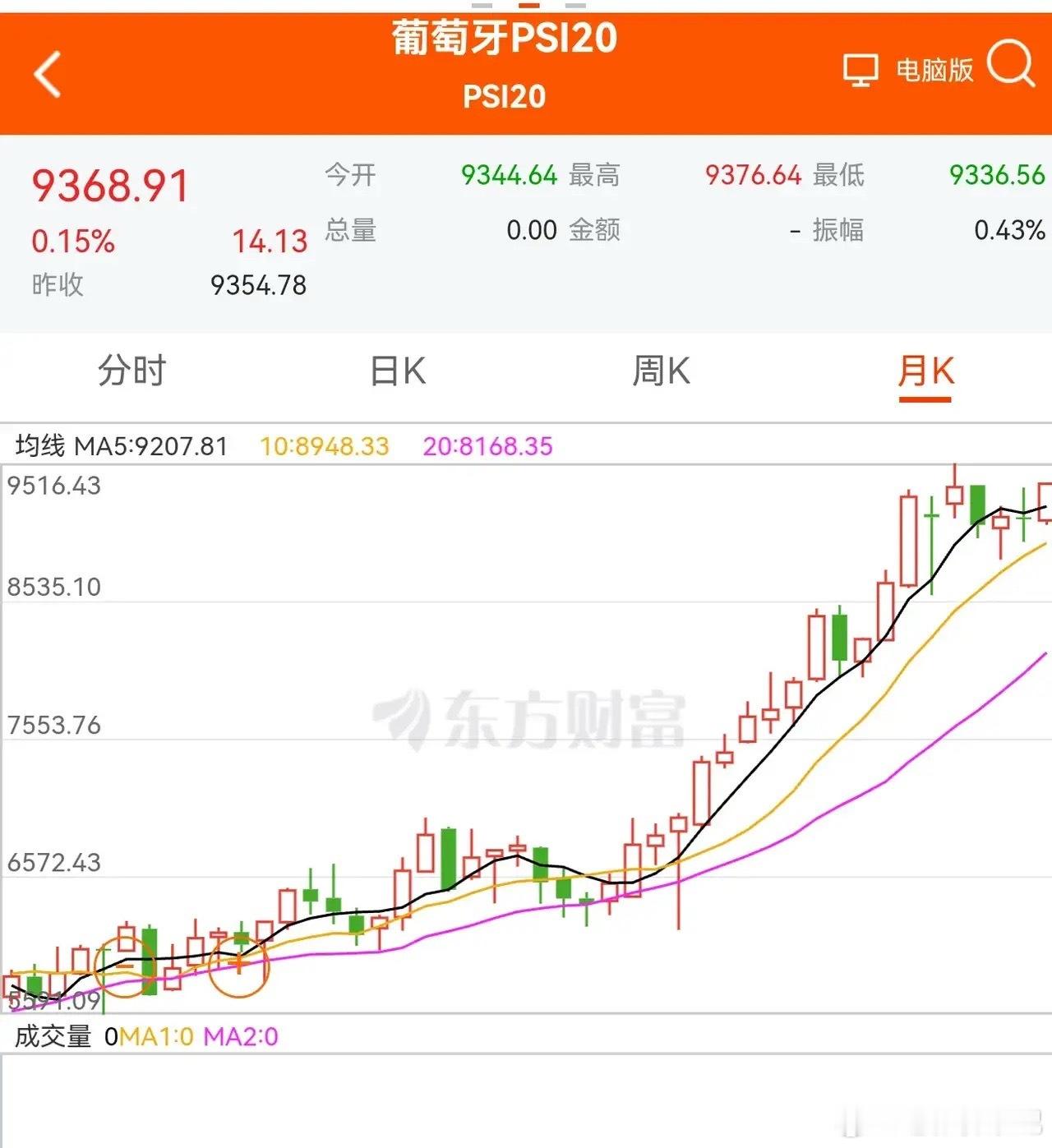Click the 8535.10 axis label

point(54,587)
